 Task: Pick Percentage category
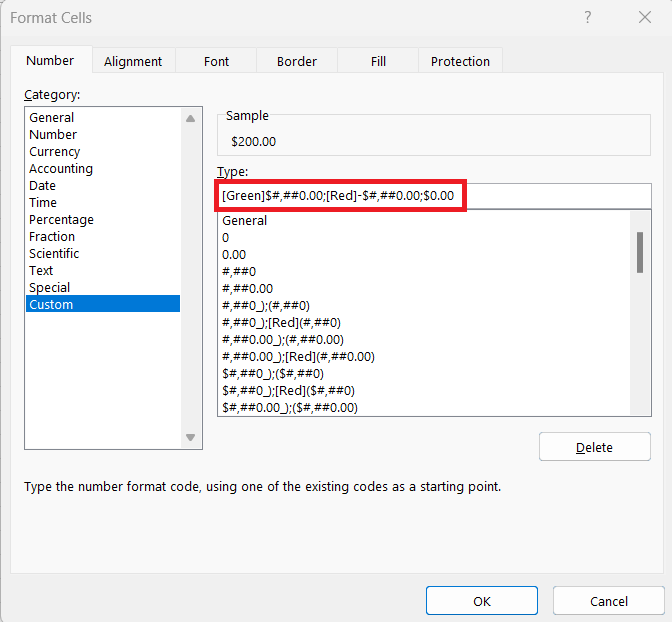click(x=103, y=219)
